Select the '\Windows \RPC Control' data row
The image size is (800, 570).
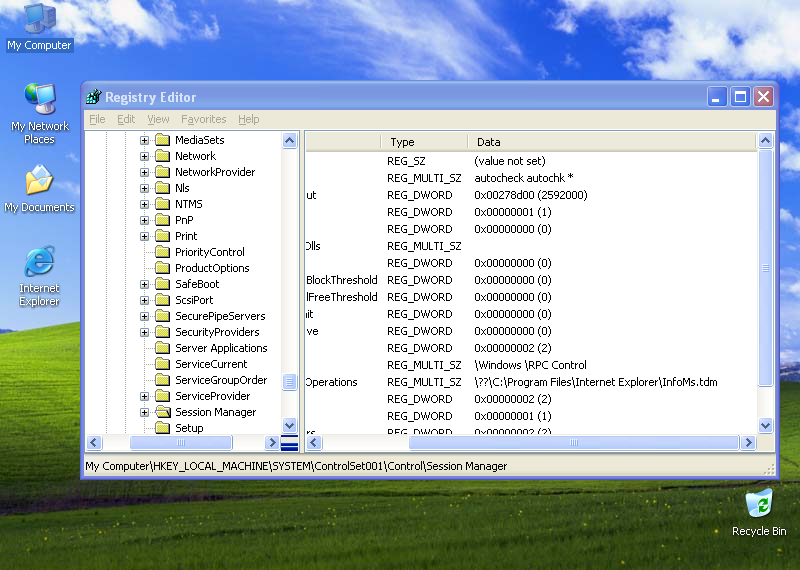click(x=530, y=365)
